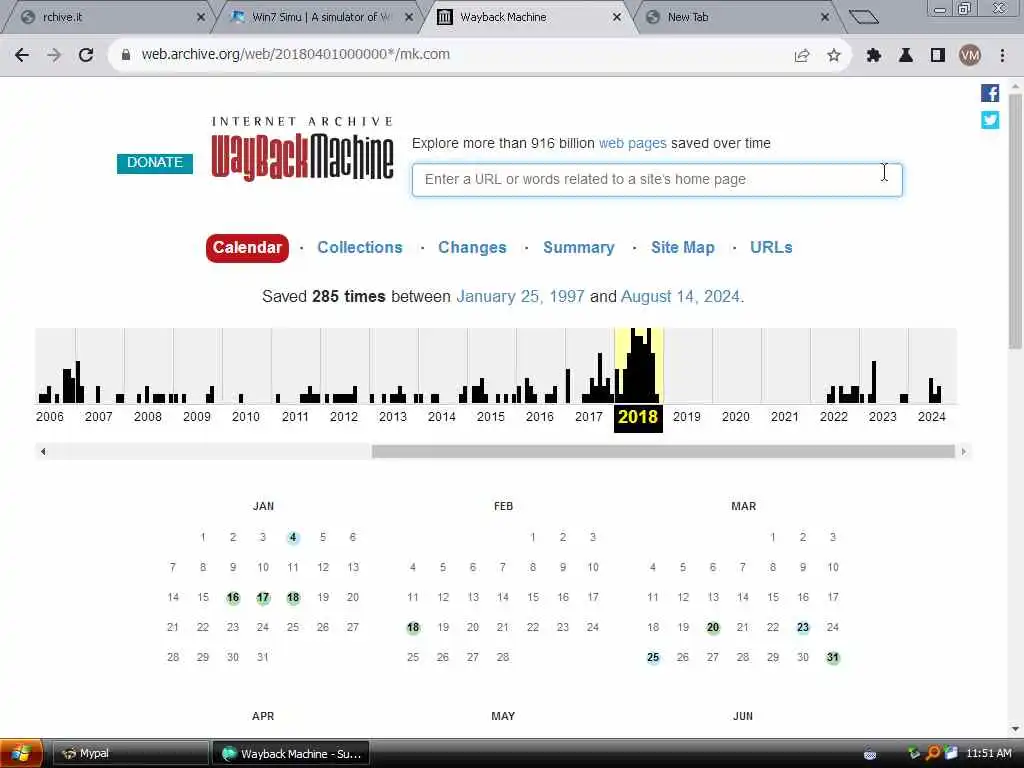The image size is (1024, 768).
Task: Toggle the browser side panel icon
Action: (x=938, y=56)
